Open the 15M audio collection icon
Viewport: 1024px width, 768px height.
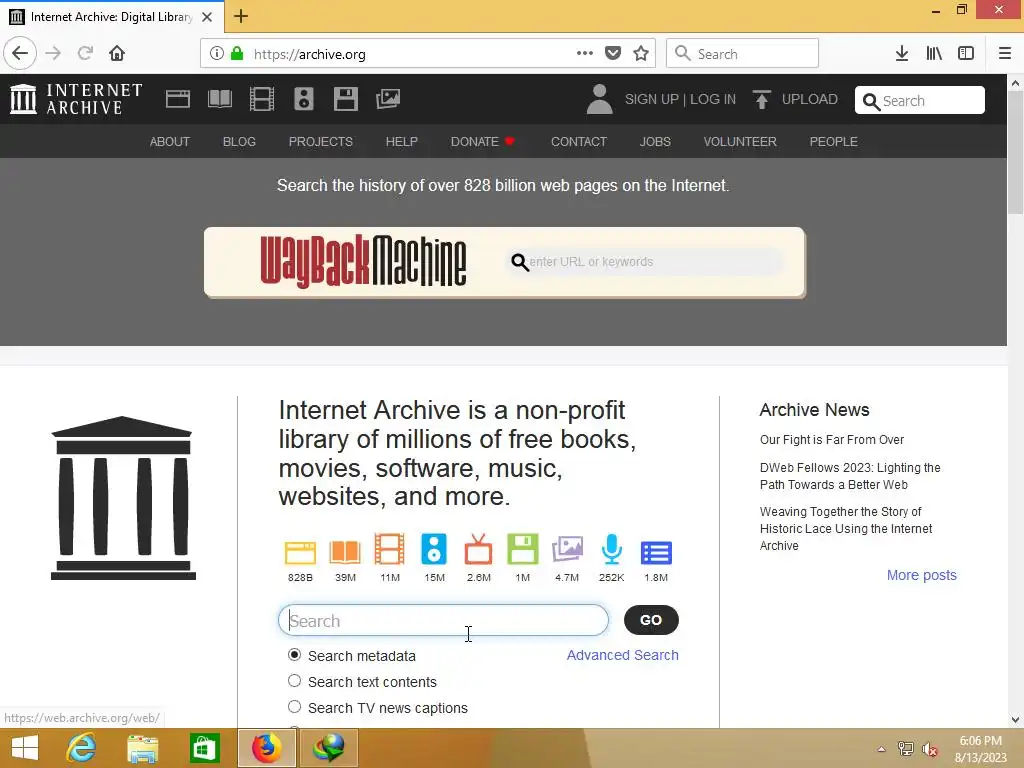(434, 549)
